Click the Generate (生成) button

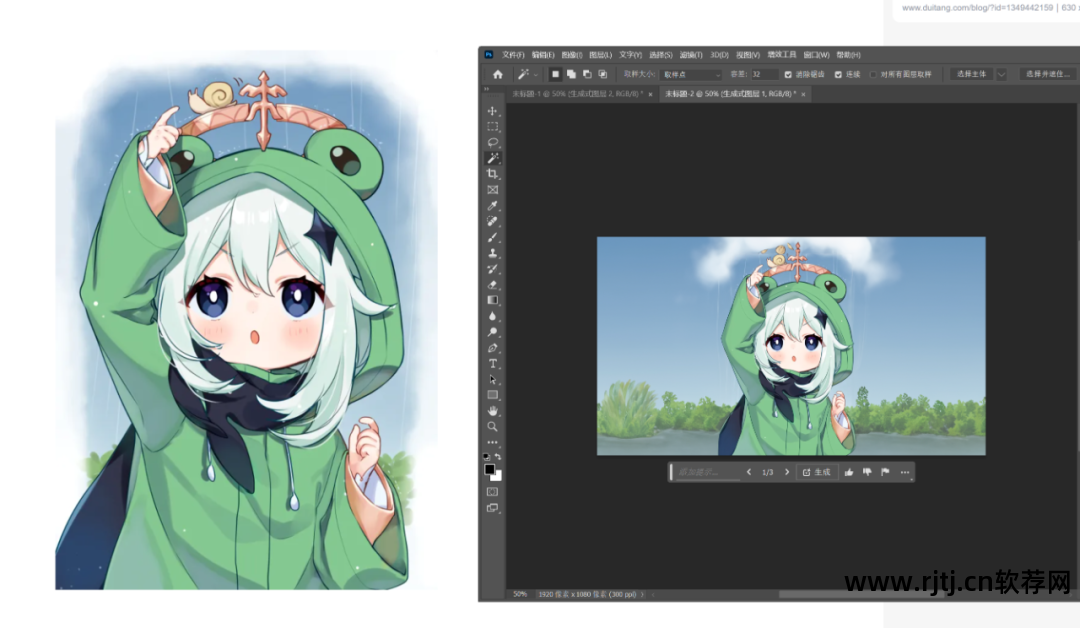pos(816,472)
